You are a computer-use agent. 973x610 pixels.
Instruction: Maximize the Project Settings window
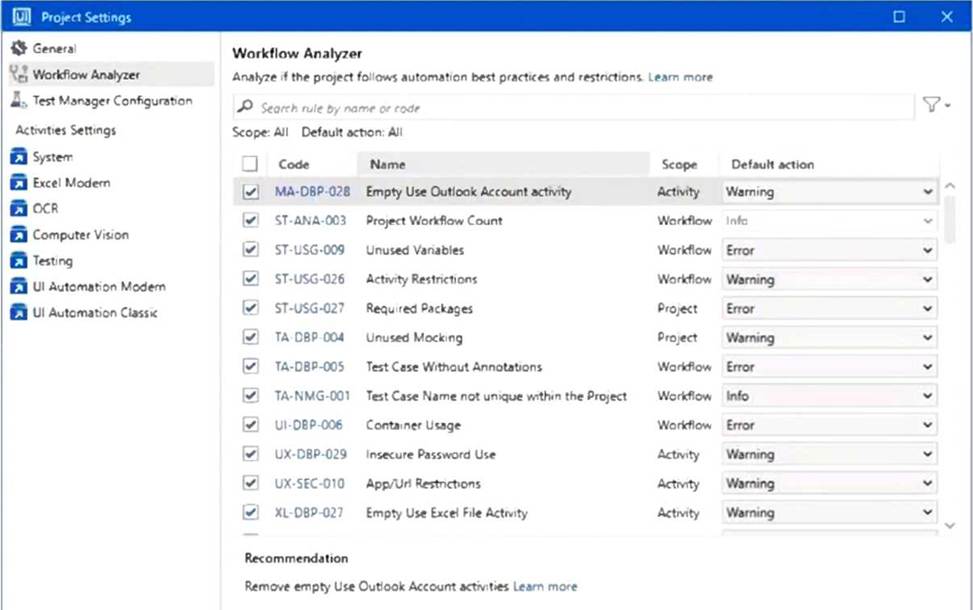pos(899,17)
